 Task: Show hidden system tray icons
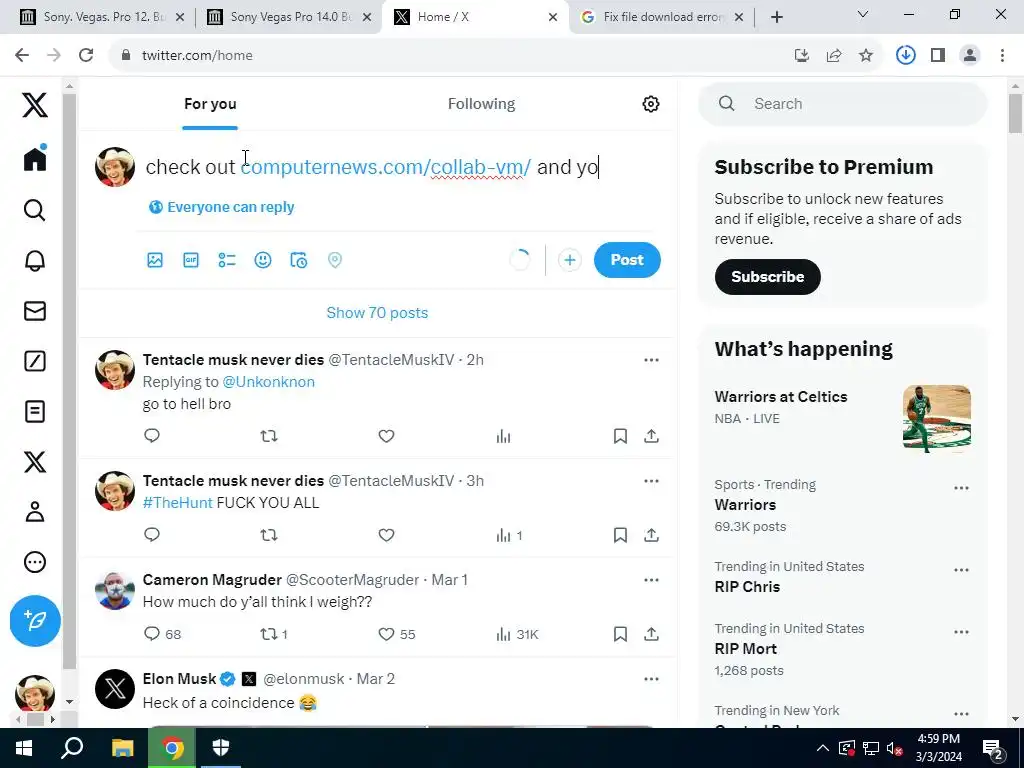coord(823,748)
